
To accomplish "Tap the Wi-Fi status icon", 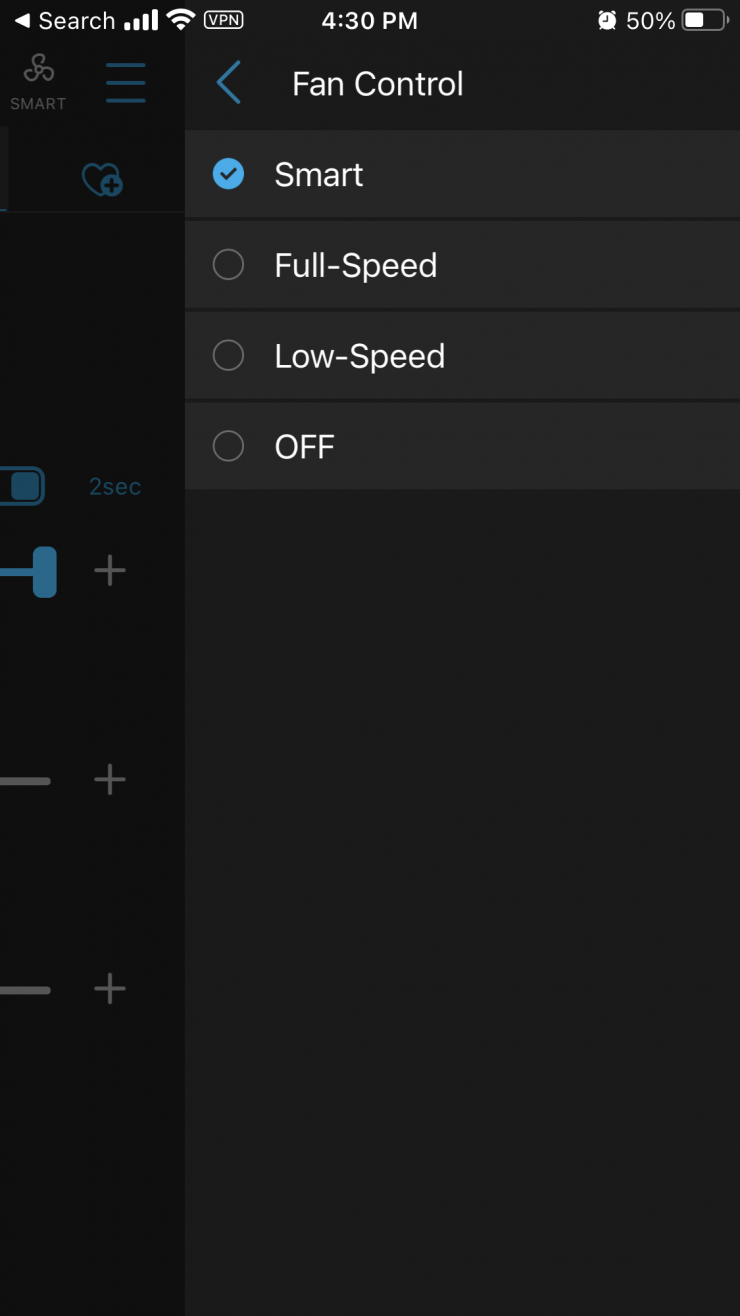I will point(181,20).
